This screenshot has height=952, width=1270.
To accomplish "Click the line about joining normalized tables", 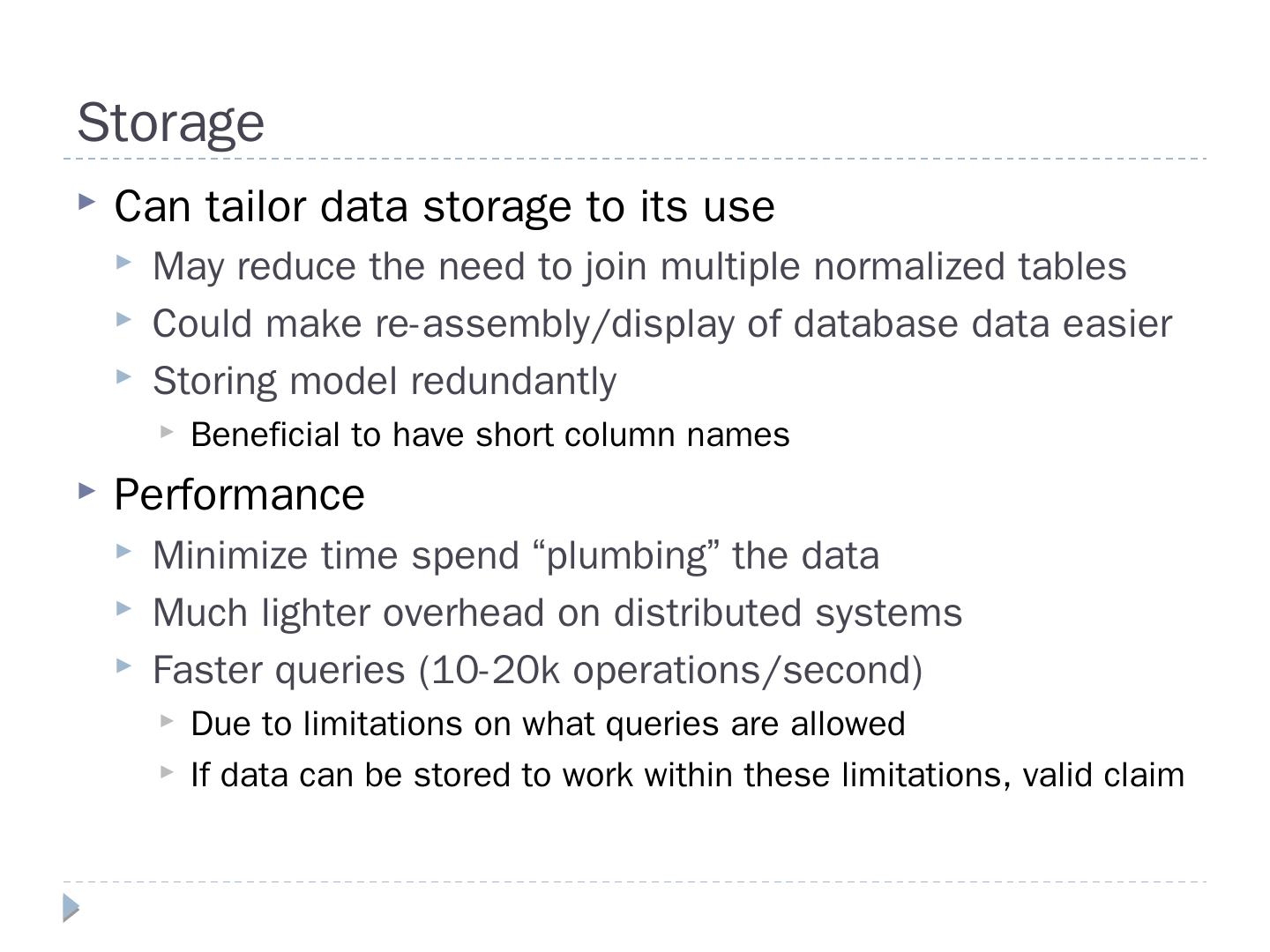I will click(639, 266).
